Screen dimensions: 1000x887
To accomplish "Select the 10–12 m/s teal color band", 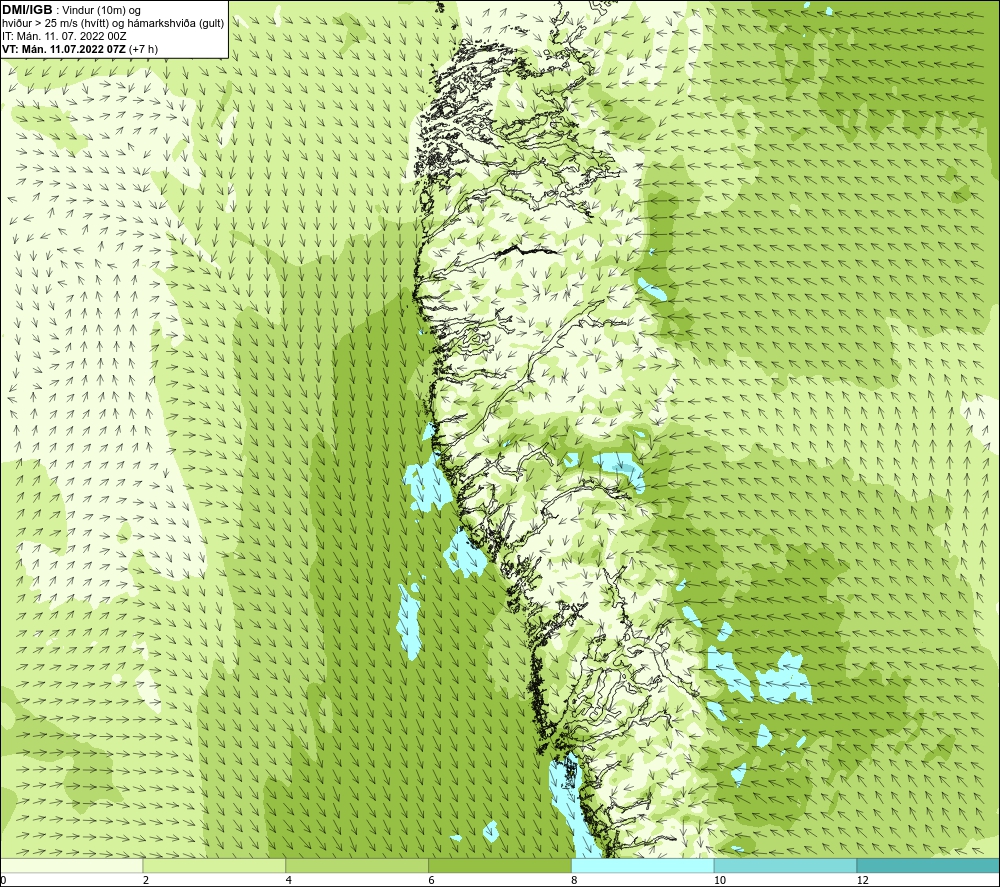I will click(786, 866).
